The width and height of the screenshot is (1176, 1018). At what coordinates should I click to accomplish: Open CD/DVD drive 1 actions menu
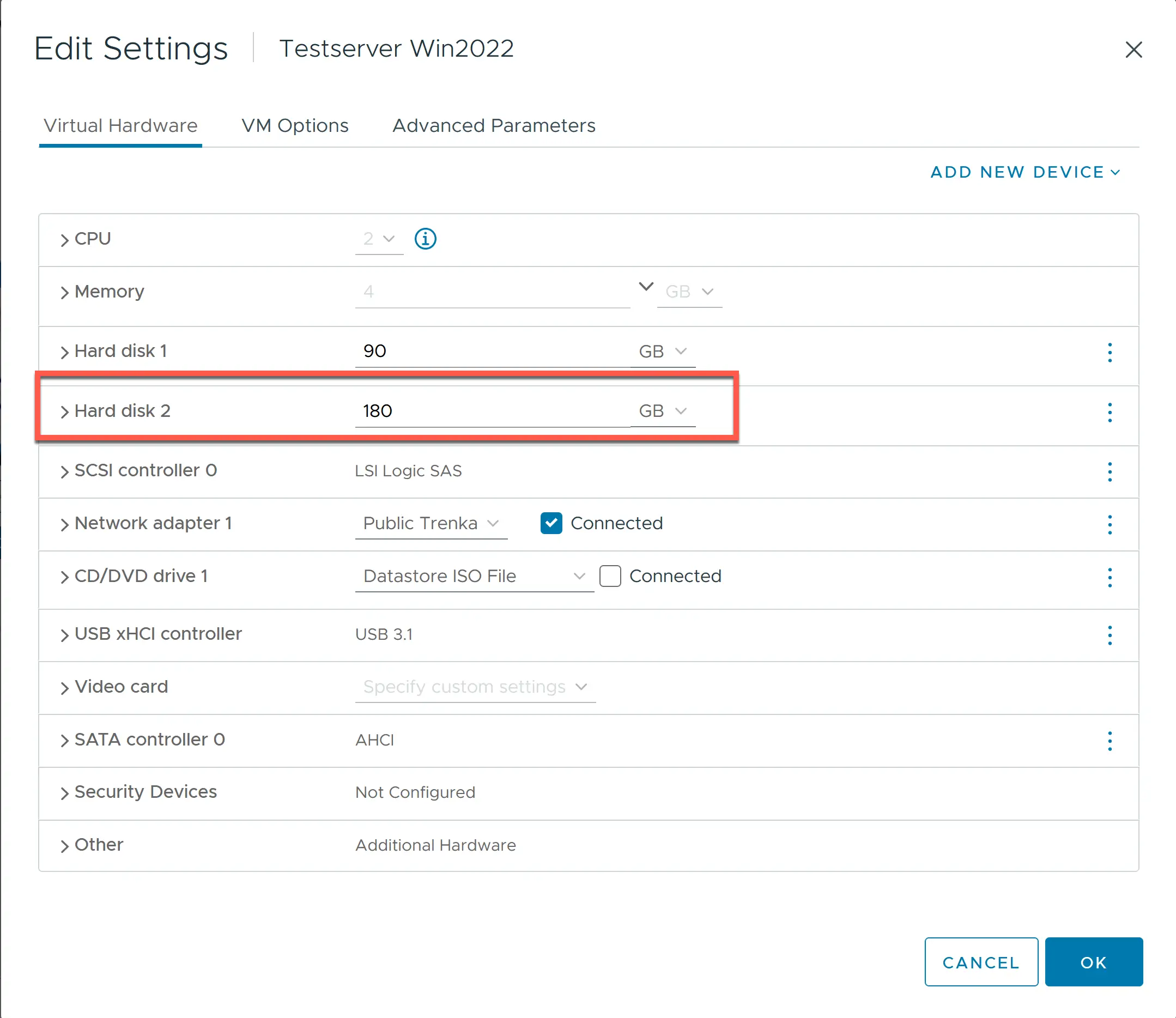(1110, 577)
